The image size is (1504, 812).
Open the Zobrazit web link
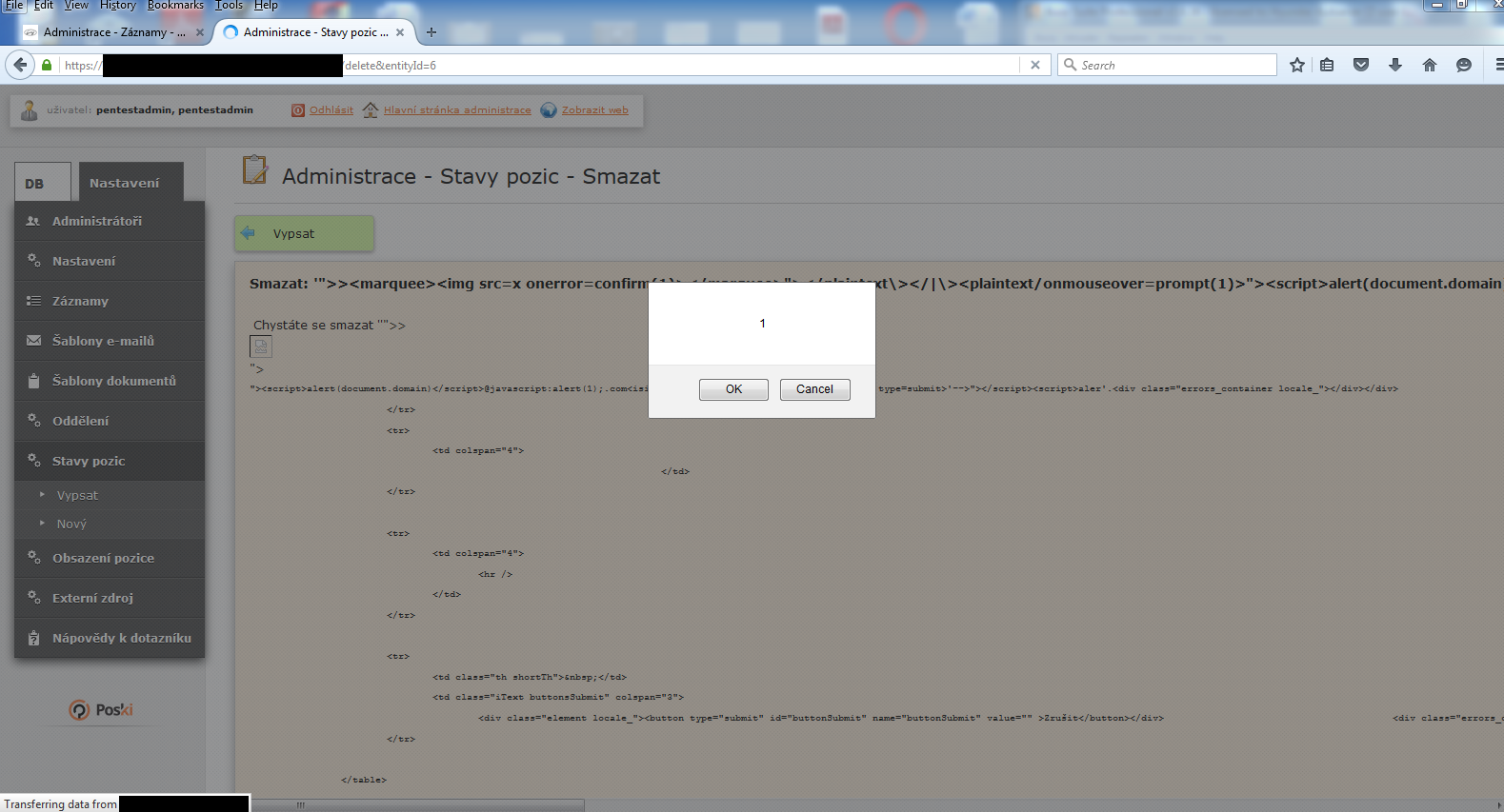pos(595,110)
